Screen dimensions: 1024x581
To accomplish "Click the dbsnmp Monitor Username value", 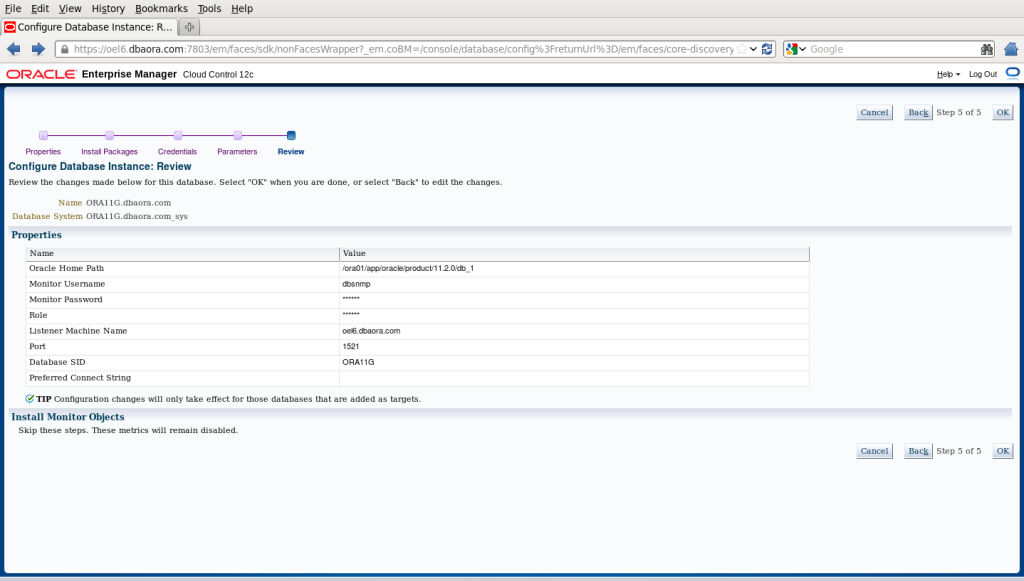I will (x=356, y=284).
